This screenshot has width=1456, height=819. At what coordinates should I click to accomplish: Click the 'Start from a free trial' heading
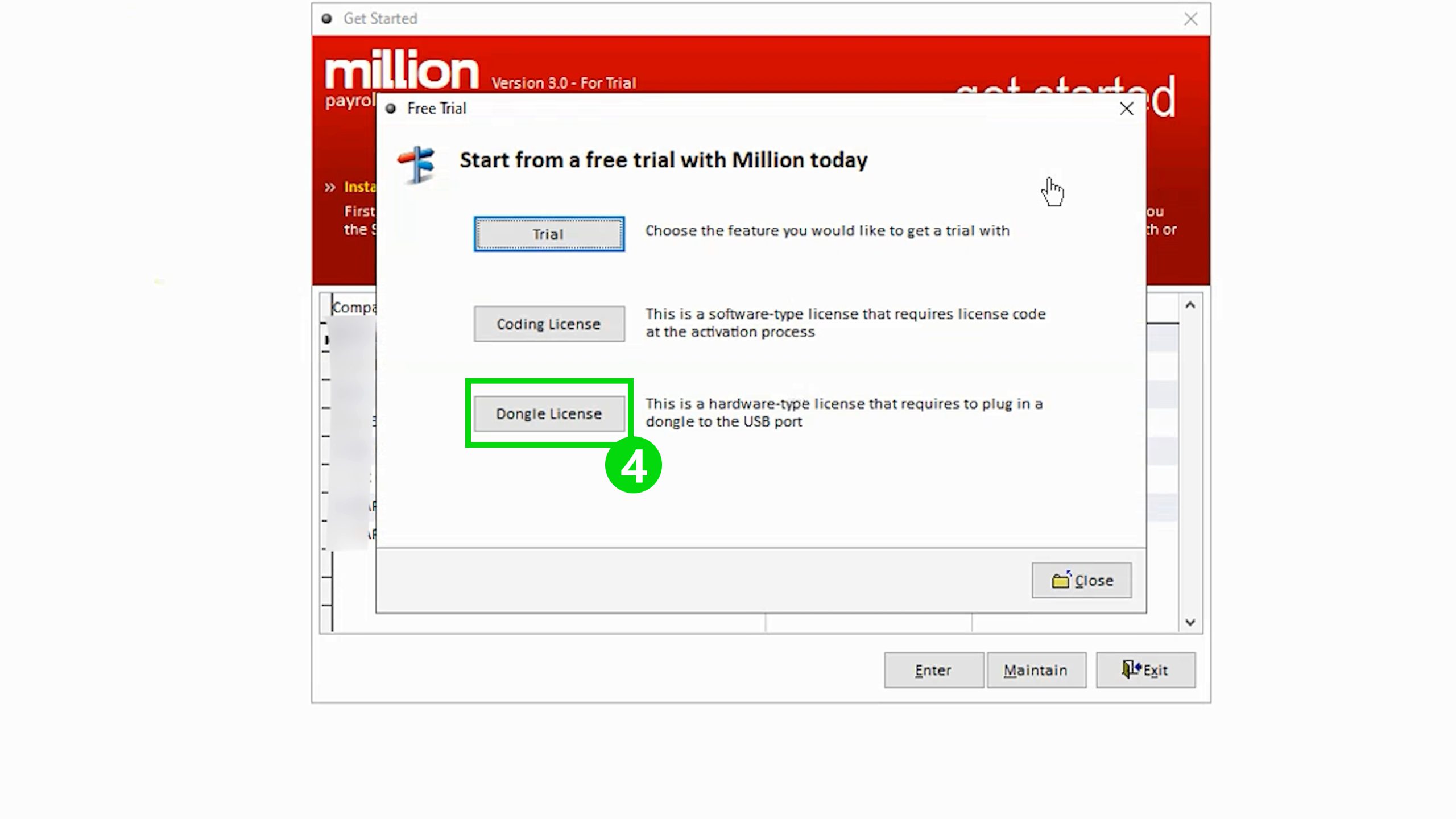(x=663, y=160)
